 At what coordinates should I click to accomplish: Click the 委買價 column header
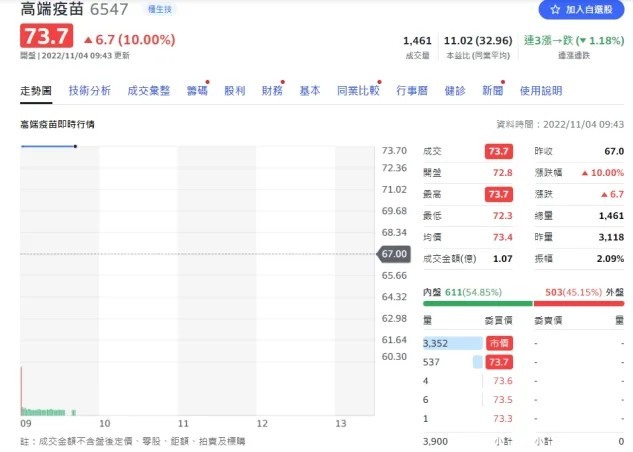499,320
